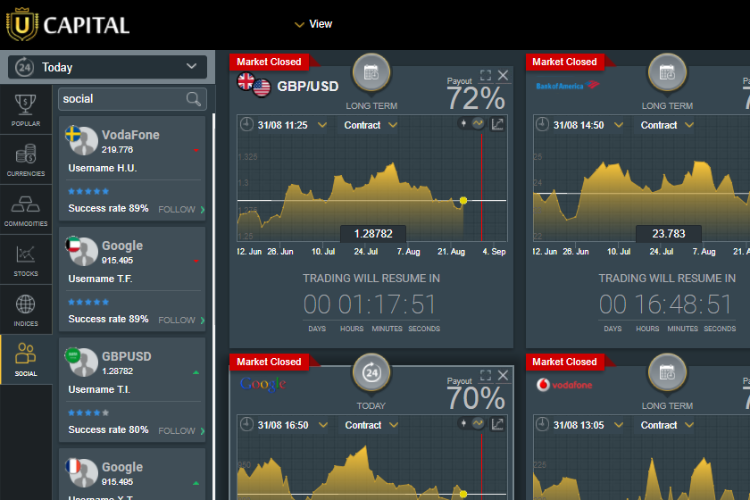The width and height of the screenshot is (750, 500).
Task: Click Username T.F. star rating
Action: pyautogui.click(x=88, y=302)
